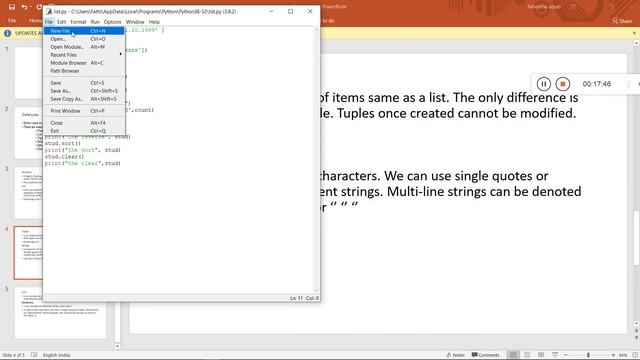Pause the screen recording

(543, 84)
